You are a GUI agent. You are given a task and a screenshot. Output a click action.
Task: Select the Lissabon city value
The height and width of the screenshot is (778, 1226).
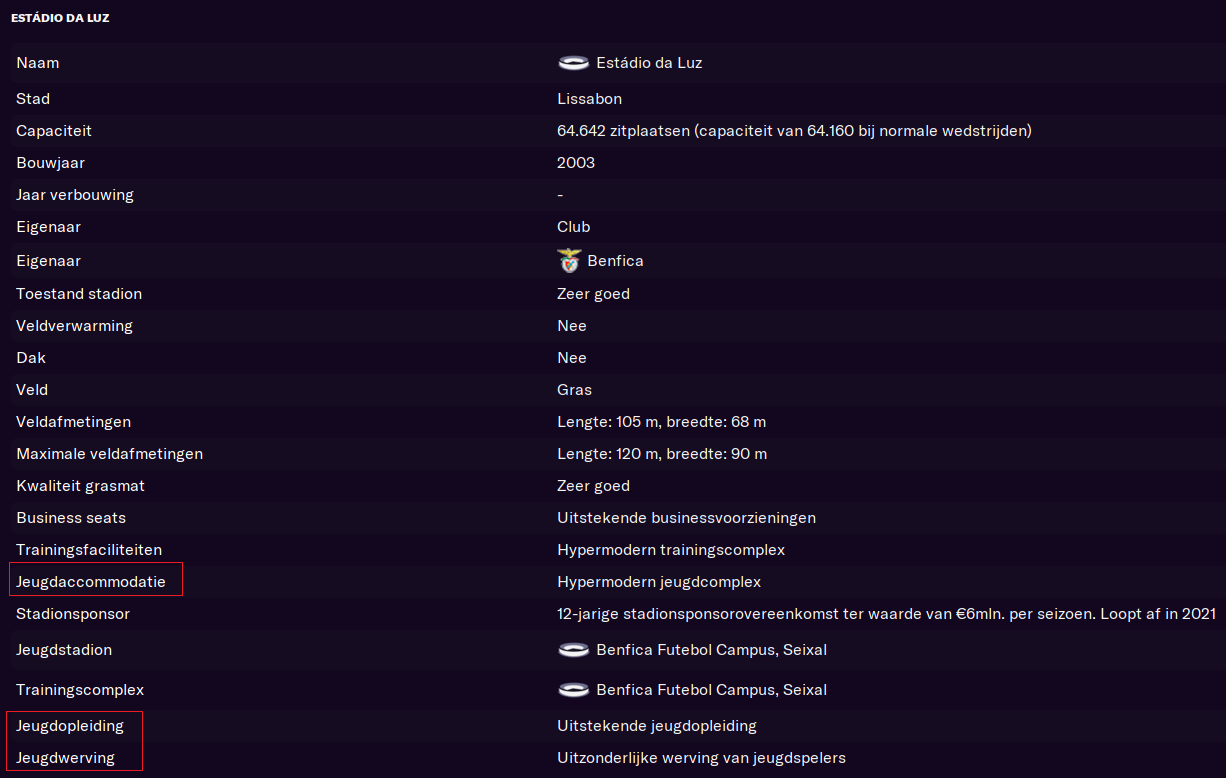pyautogui.click(x=589, y=99)
